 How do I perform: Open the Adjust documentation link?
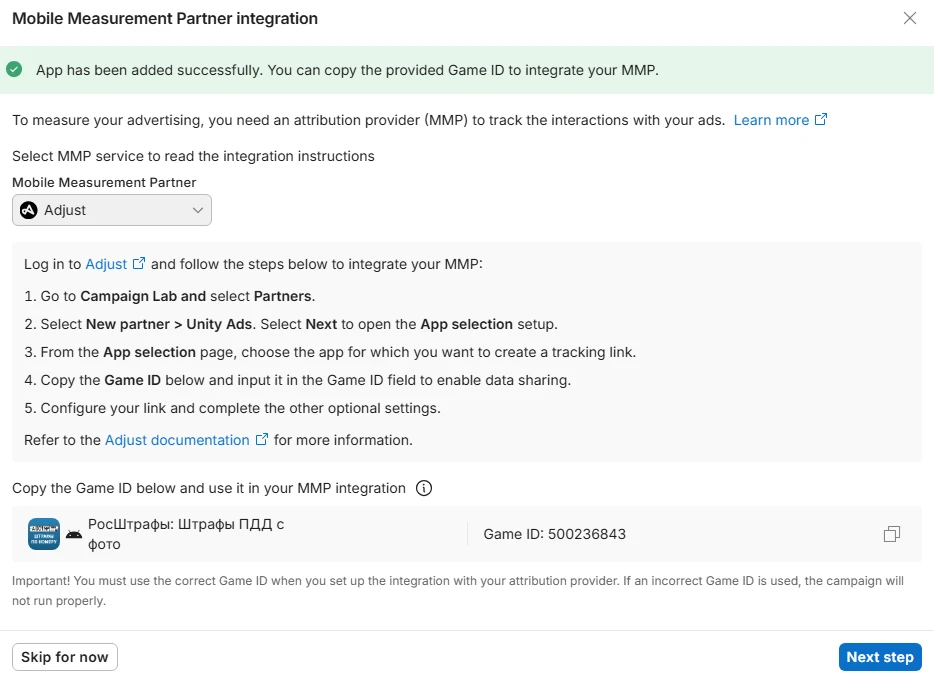pos(177,440)
